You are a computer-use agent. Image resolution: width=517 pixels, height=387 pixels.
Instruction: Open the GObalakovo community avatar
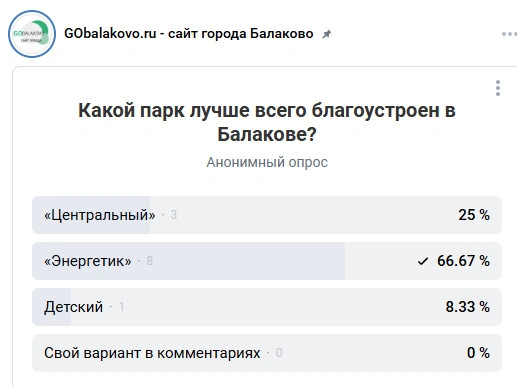pyautogui.click(x=32, y=34)
